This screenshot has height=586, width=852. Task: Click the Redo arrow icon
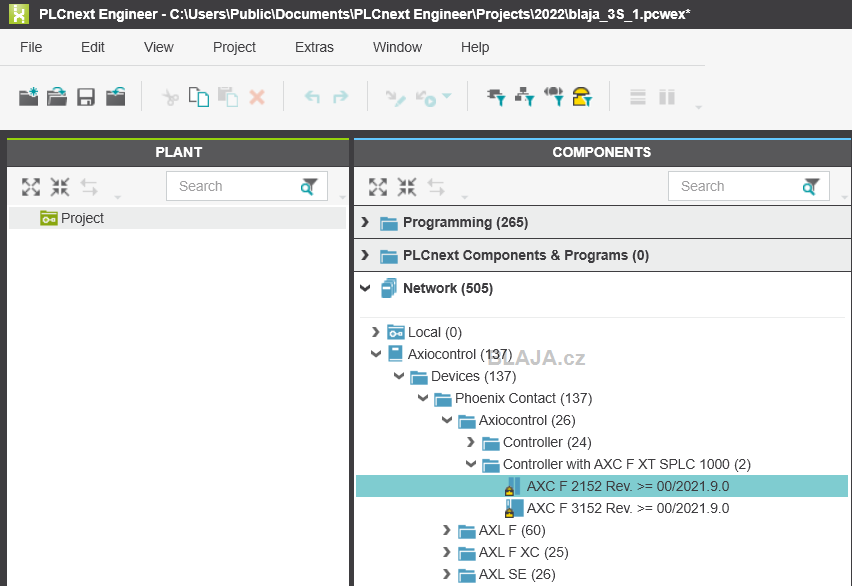[x=341, y=97]
